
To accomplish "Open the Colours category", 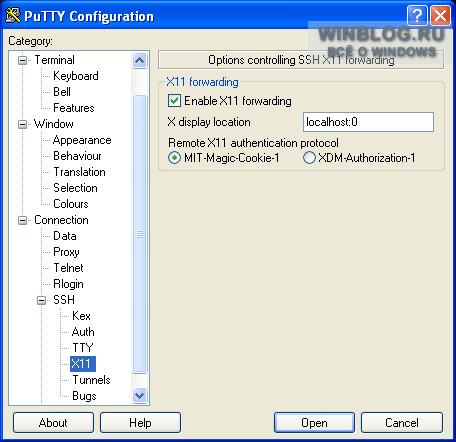I will click(x=71, y=204).
